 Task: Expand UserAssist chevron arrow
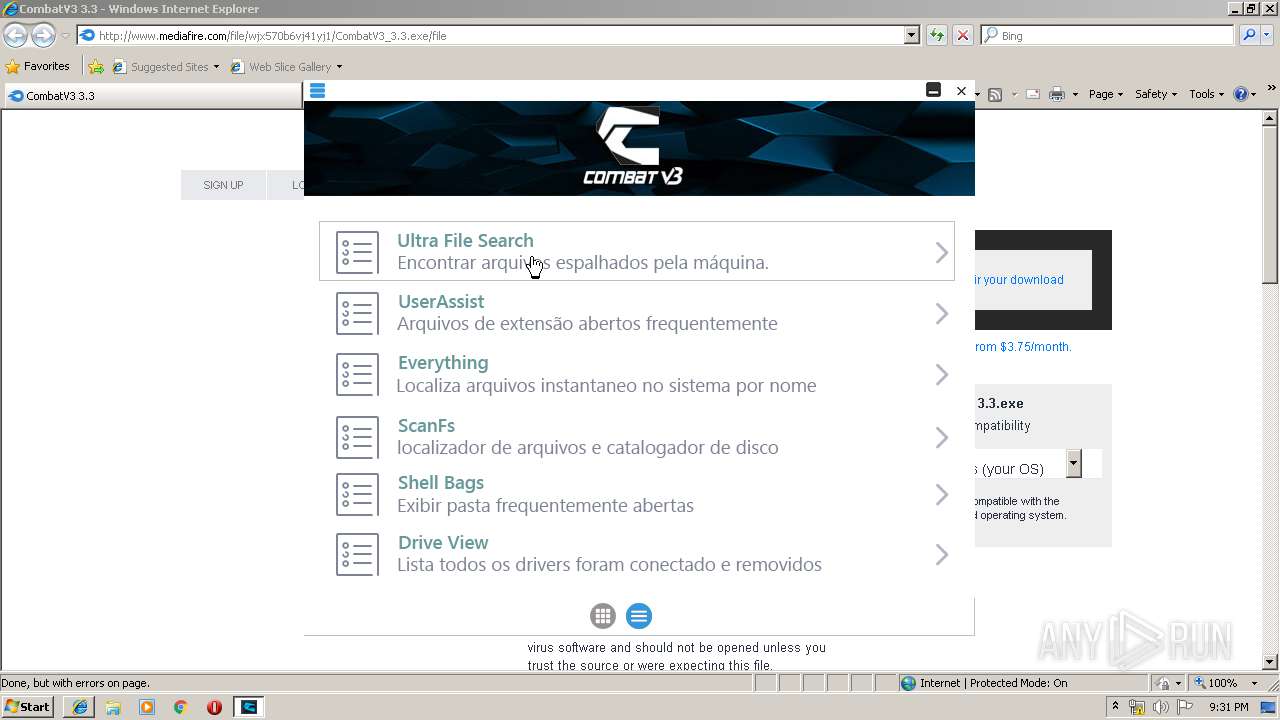point(942,314)
